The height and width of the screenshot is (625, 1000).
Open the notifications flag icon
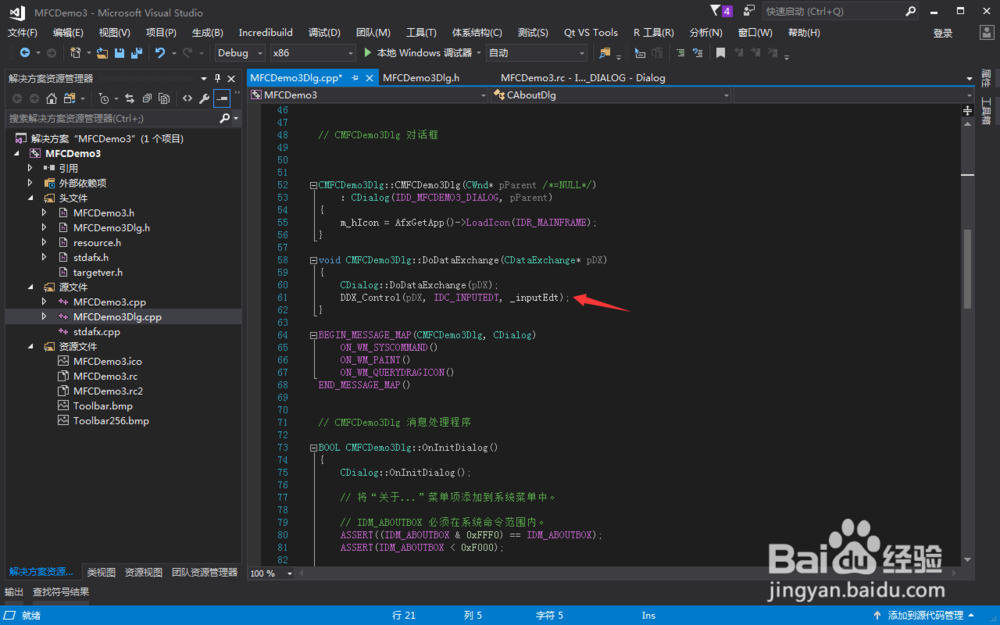pyautogui.click(x=721, y=11)
